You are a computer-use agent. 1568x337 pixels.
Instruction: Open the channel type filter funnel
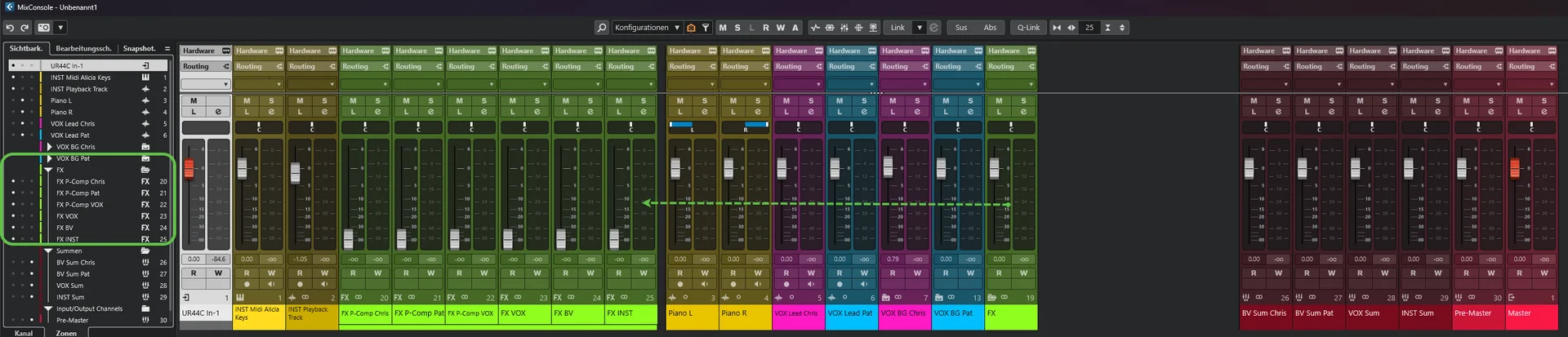coord(706,28)
